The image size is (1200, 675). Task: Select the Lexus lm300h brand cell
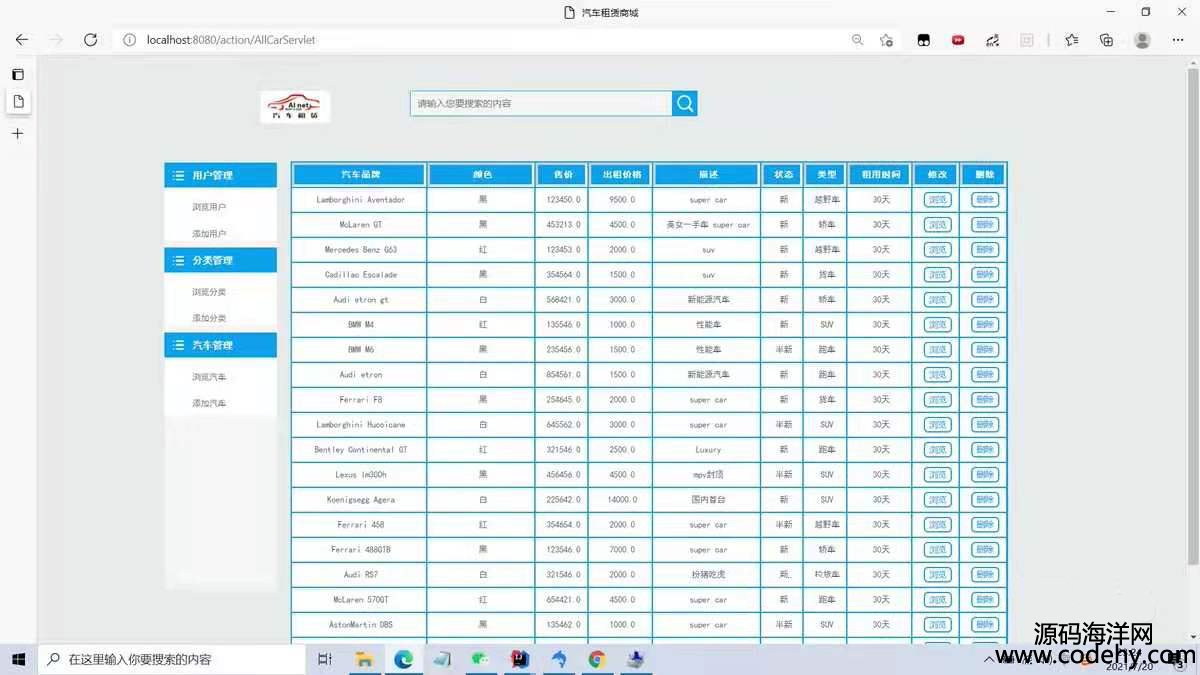coord(360,475)
